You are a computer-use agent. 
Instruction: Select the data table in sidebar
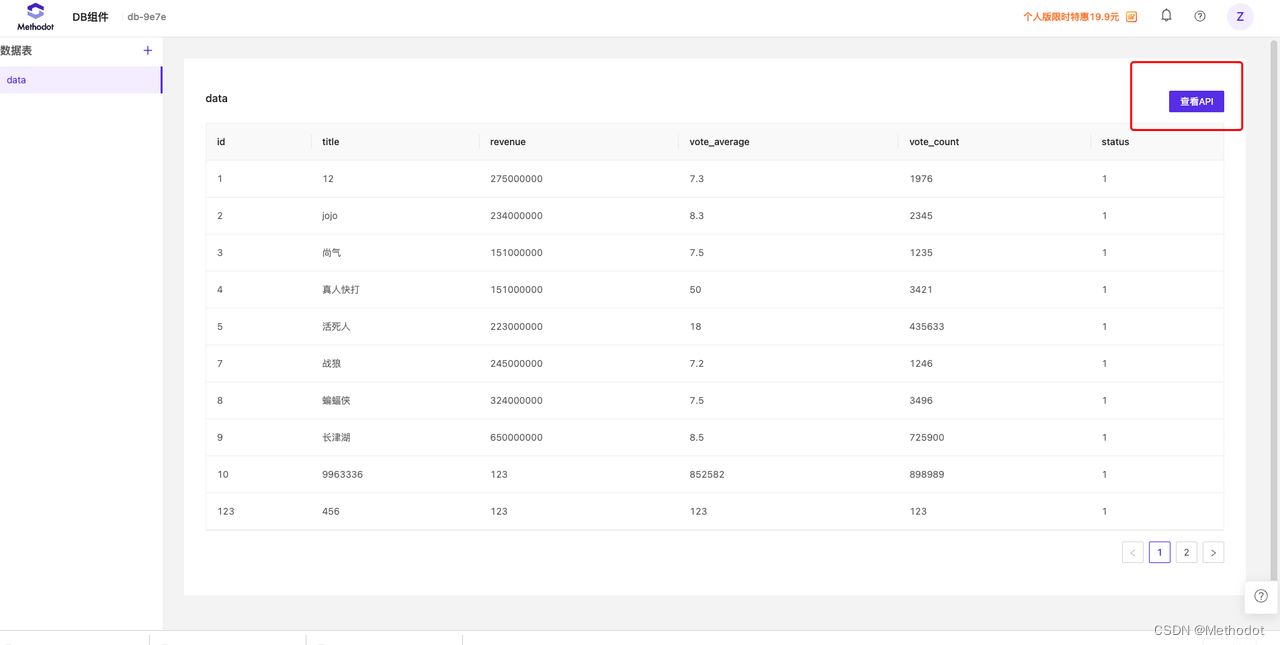tap(80, 80)
